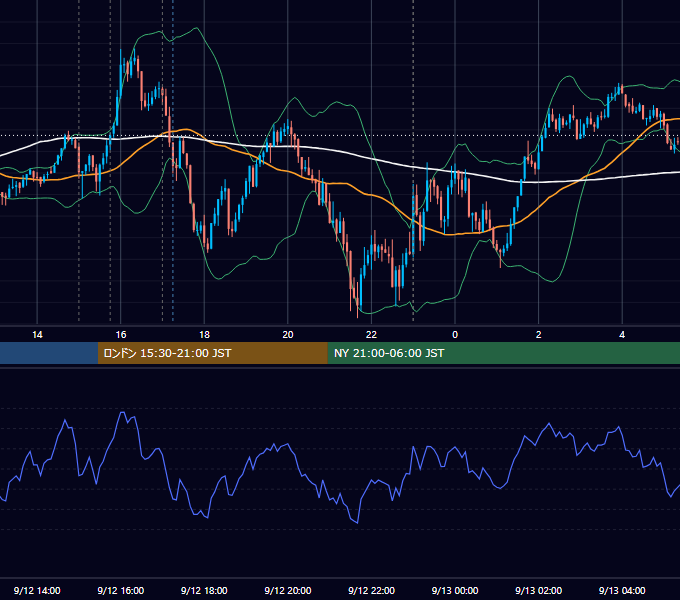Click the 9/13 00:00 time label
Viewport: 680px width, 600px height.
tap(455, 590)
